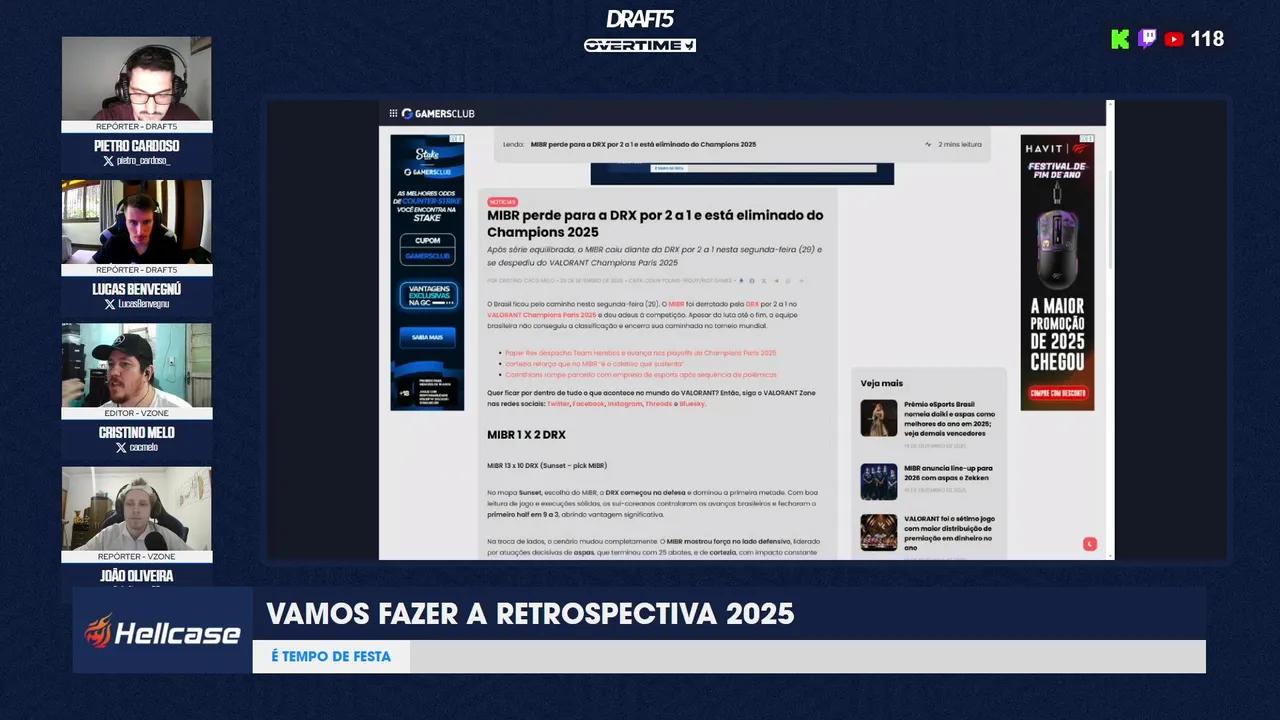This screenshot has width=1280, height=720.
Task: Read 'Prêmio eSports Brasil nomeia daiki e aspas' story
Action: 950,419
